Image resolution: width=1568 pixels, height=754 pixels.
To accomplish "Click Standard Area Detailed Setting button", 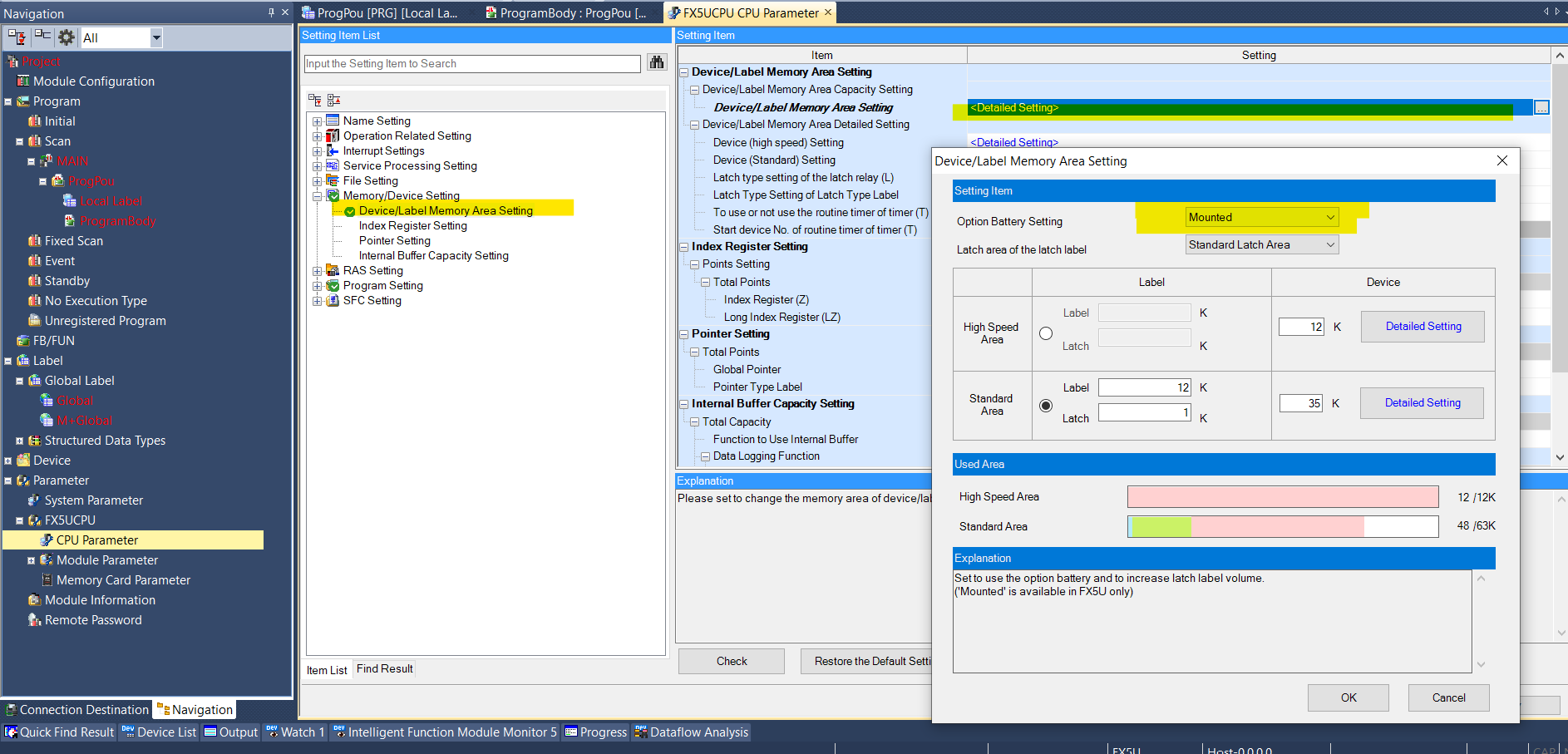I will (1422, 403).
